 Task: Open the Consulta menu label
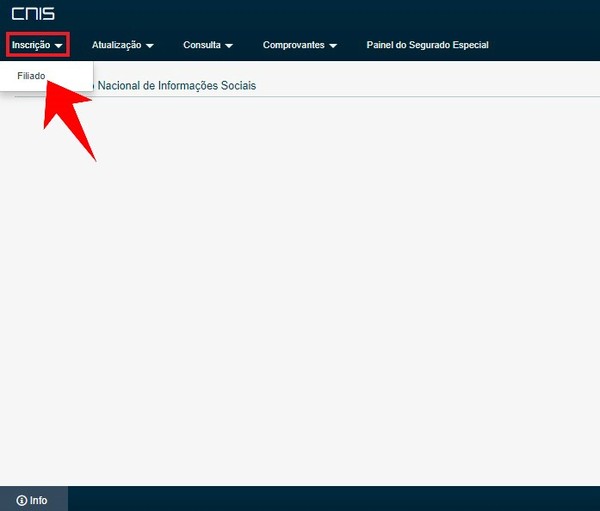(x=202, y=45)
